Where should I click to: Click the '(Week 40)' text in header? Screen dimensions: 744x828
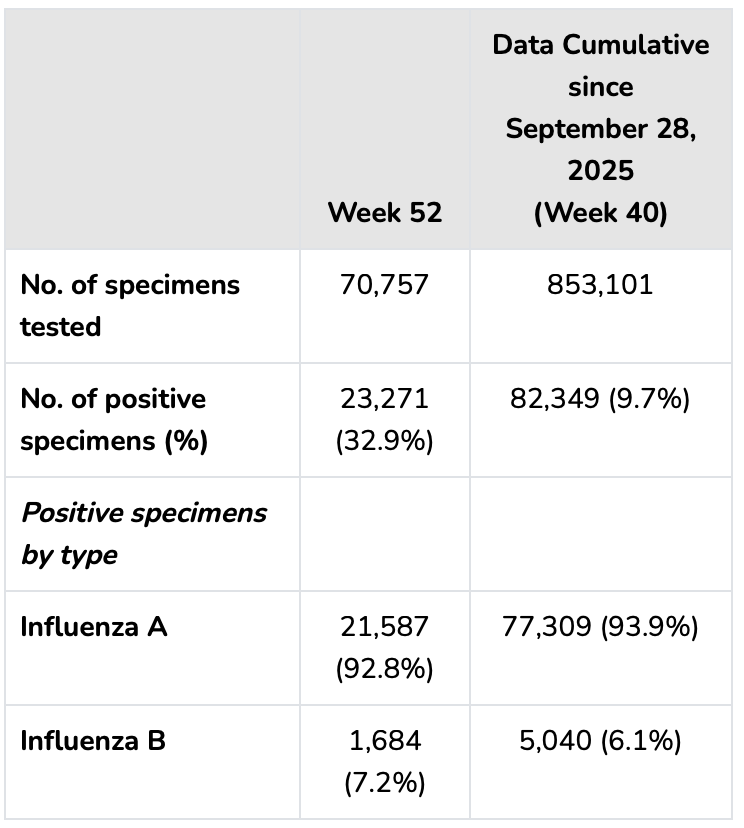coord(600,214)
